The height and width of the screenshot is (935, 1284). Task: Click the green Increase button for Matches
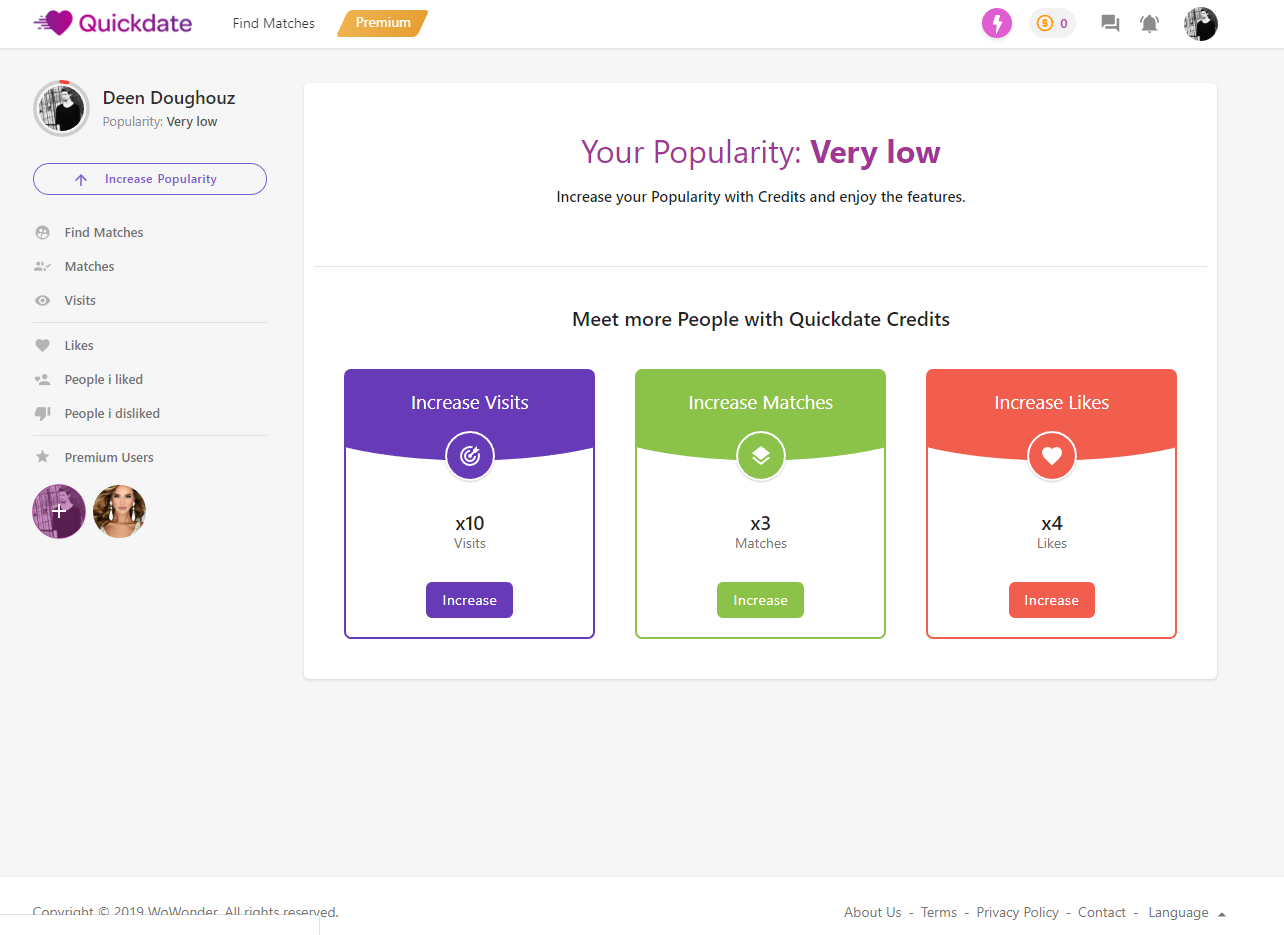(760, 600)
